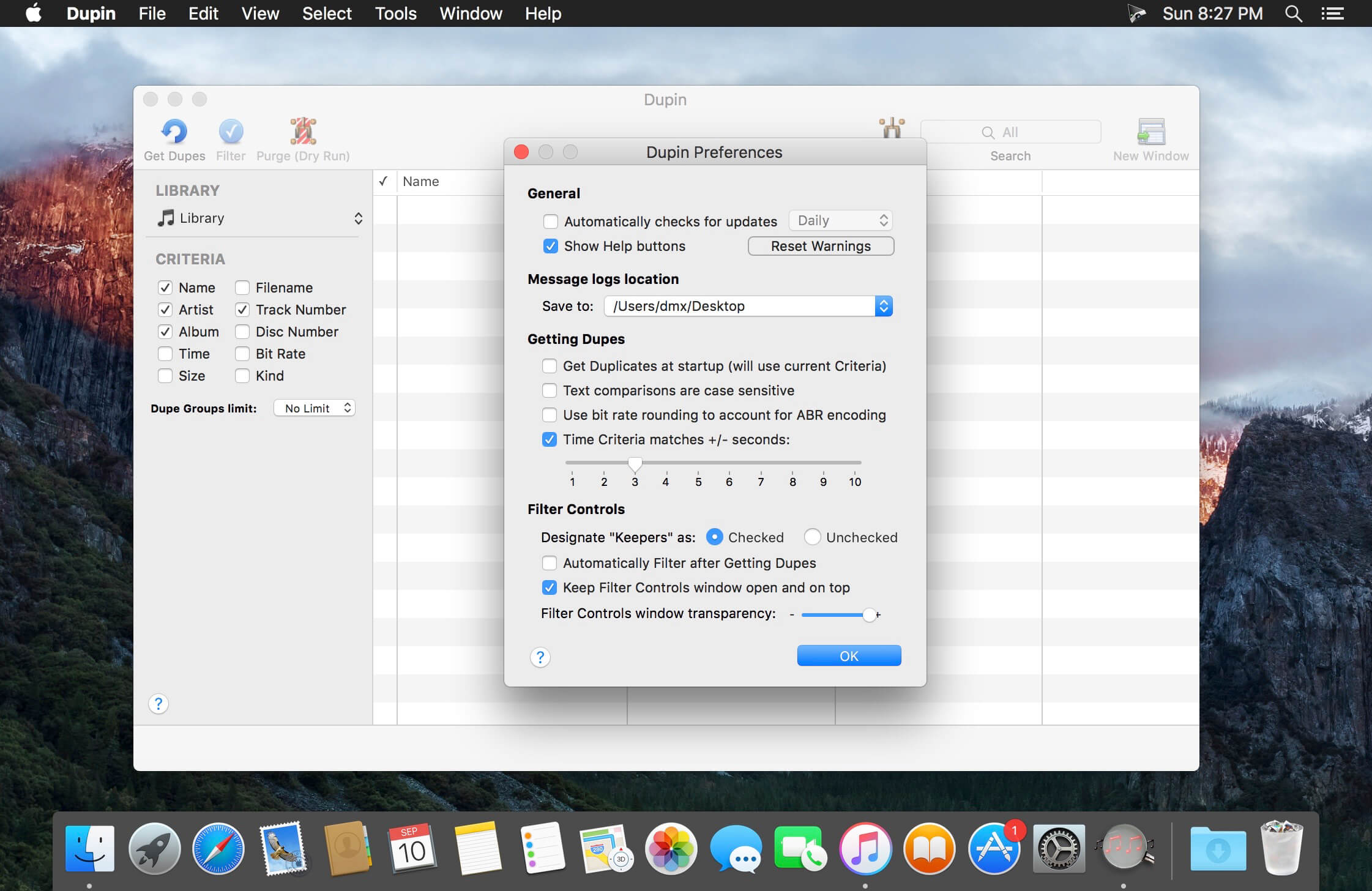The height and width of the screenshot is (891, 1372).
Task: Open App Store from the Dock
Action: coord(994,848)
